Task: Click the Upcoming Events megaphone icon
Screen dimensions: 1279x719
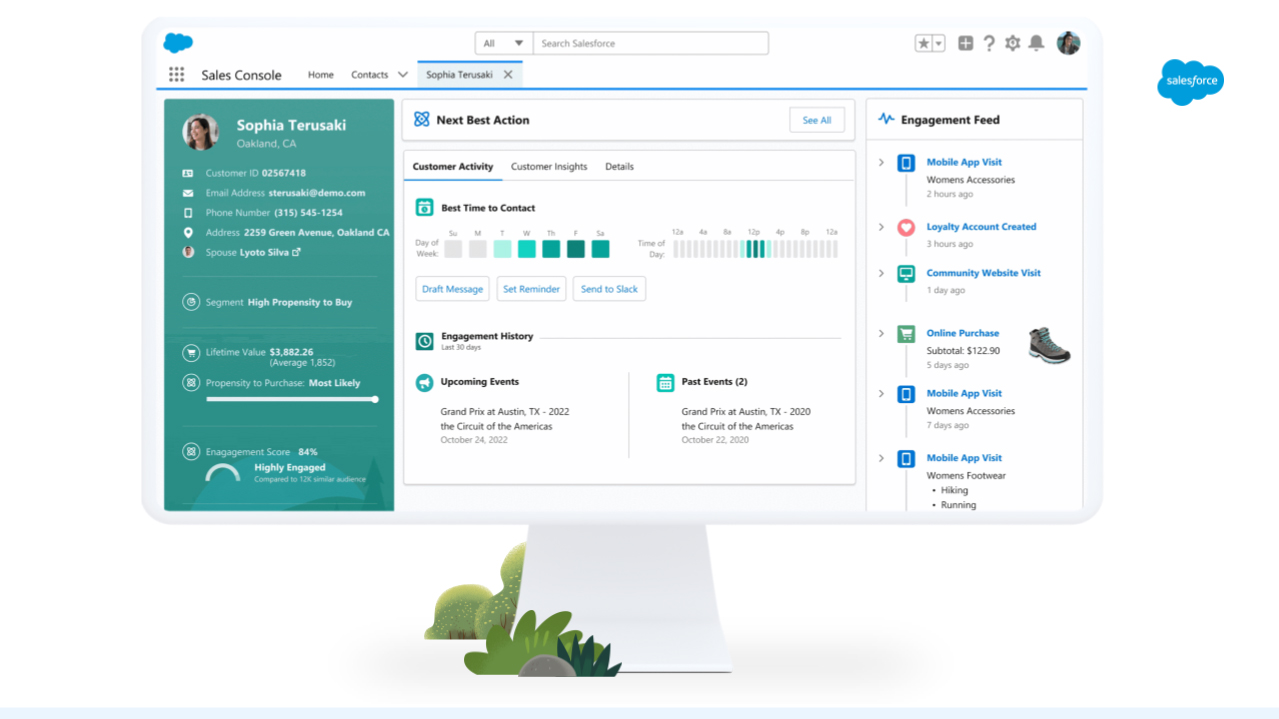Action: click(x=424, y=382)
